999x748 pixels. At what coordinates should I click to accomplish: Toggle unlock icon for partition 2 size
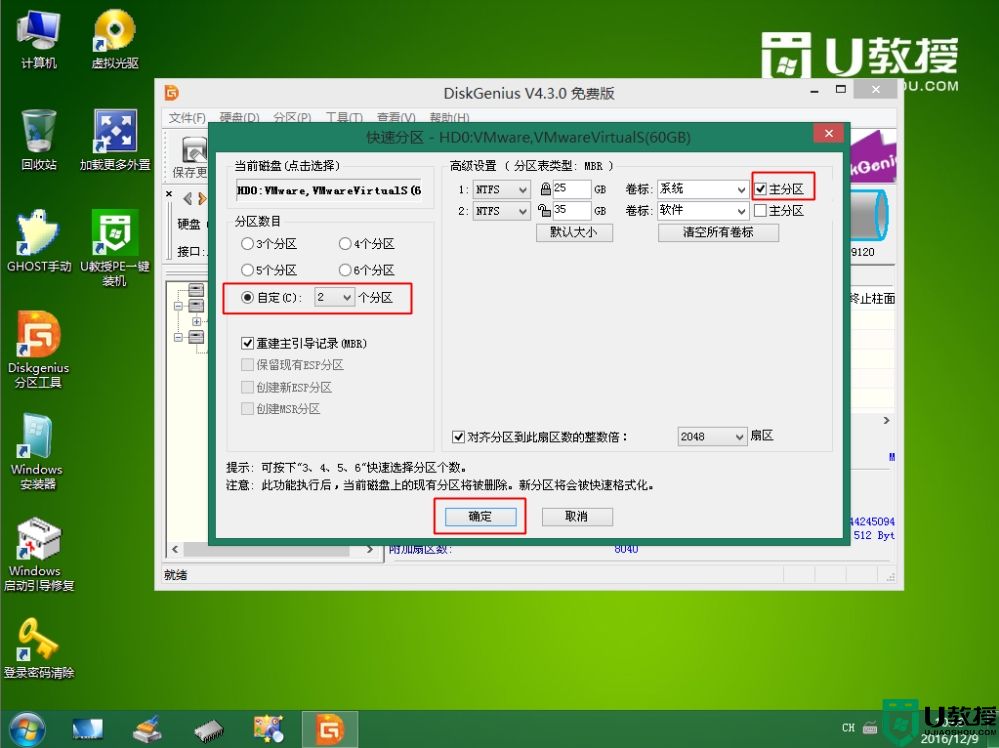click(x=543, y=210)
